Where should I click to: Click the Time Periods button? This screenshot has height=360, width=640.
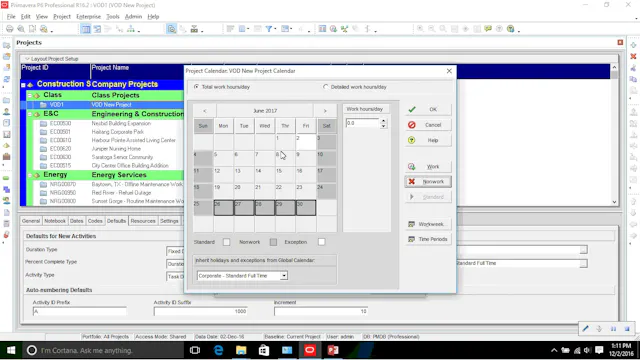[x=428, y=239]
